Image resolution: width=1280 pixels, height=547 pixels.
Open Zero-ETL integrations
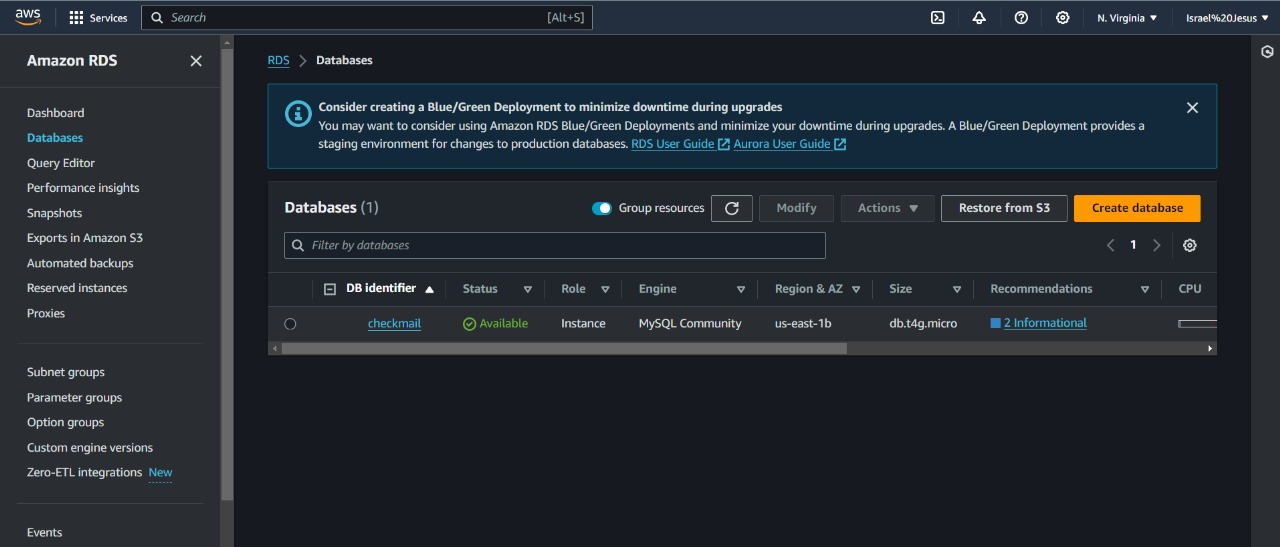coord(84,473)
